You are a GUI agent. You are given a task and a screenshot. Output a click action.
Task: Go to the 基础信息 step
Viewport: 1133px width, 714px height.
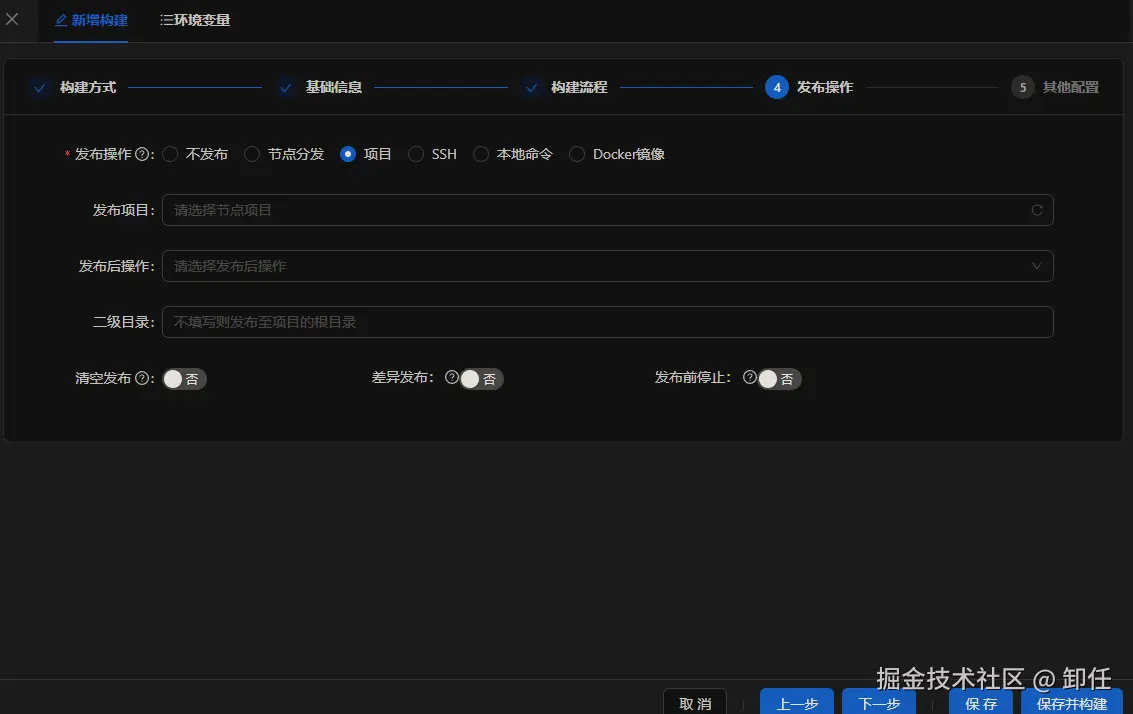tap(320, 87)
